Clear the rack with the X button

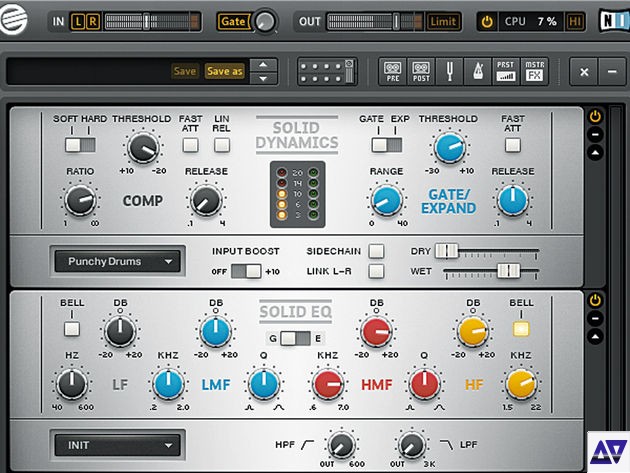[x=584, y=72]
